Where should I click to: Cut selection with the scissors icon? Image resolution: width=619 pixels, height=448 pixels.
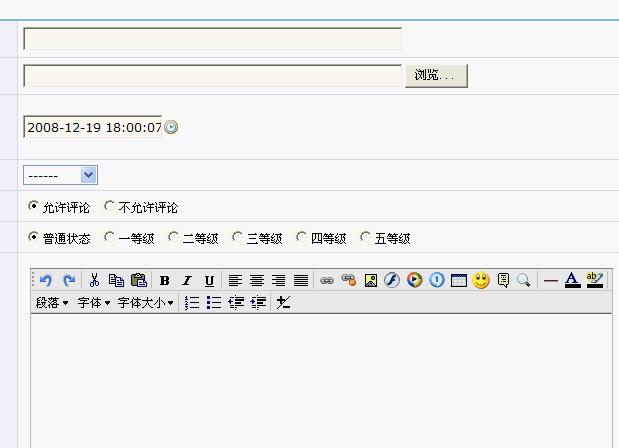click(x=94, y=280)
